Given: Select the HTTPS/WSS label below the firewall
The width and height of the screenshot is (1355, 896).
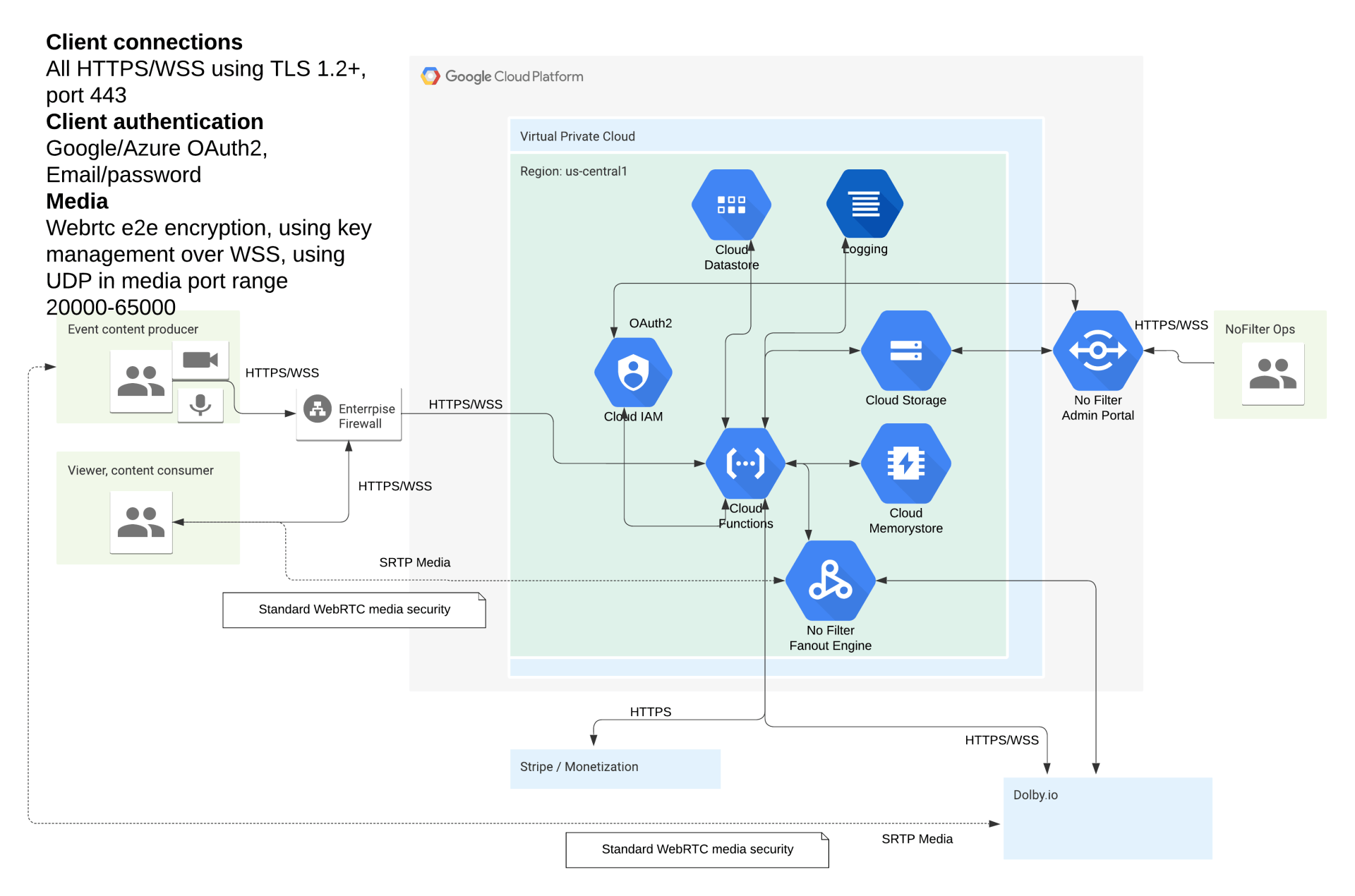Looking at the screenshot, I should (395, 486).
